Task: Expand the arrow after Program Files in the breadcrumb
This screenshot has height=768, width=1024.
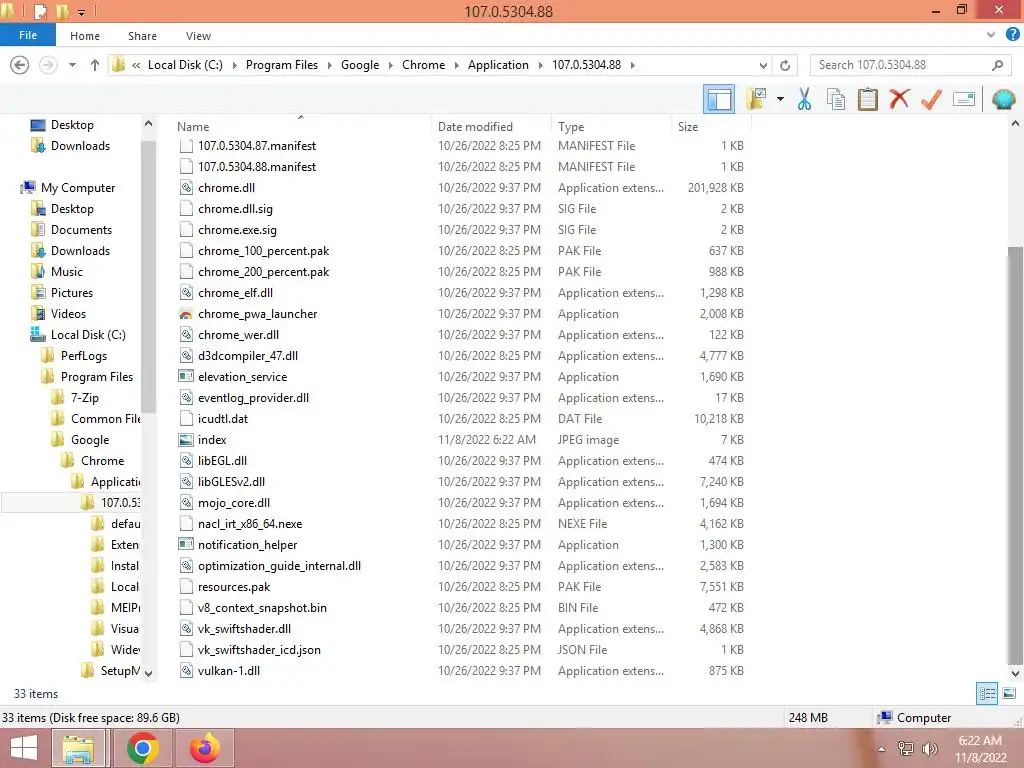Action: coord(329,65)
